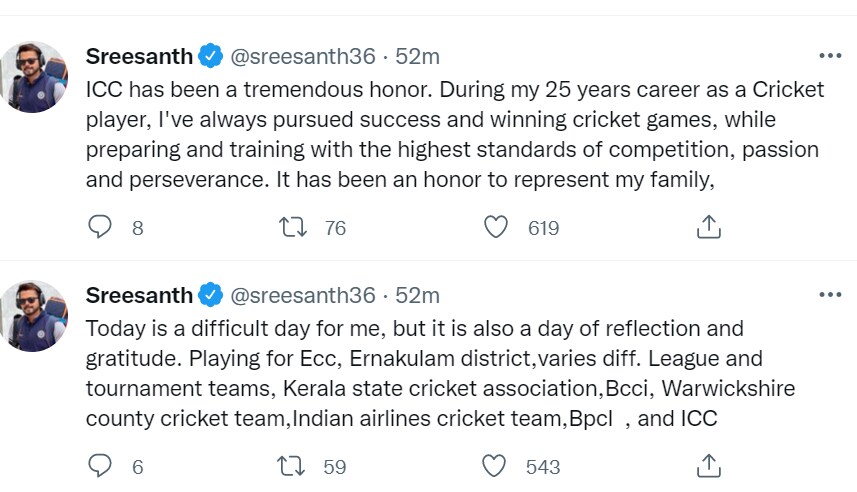Reply to the 'Today is a difficult day' tweet
Viewport: 857px width, 492px height.
point(100,466)
